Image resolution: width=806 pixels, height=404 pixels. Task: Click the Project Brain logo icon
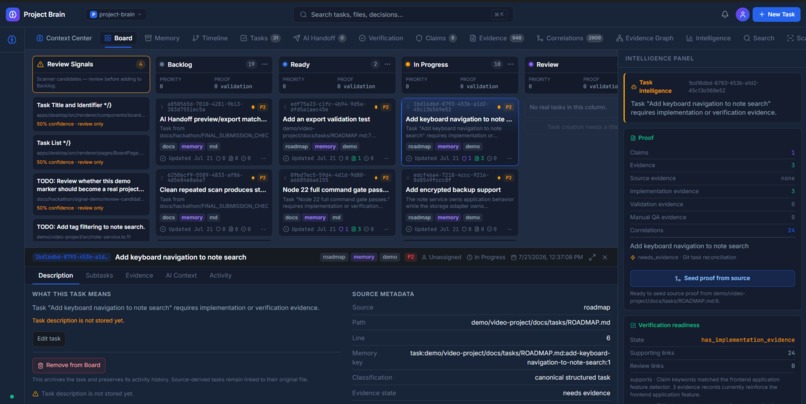pos(12,14)
